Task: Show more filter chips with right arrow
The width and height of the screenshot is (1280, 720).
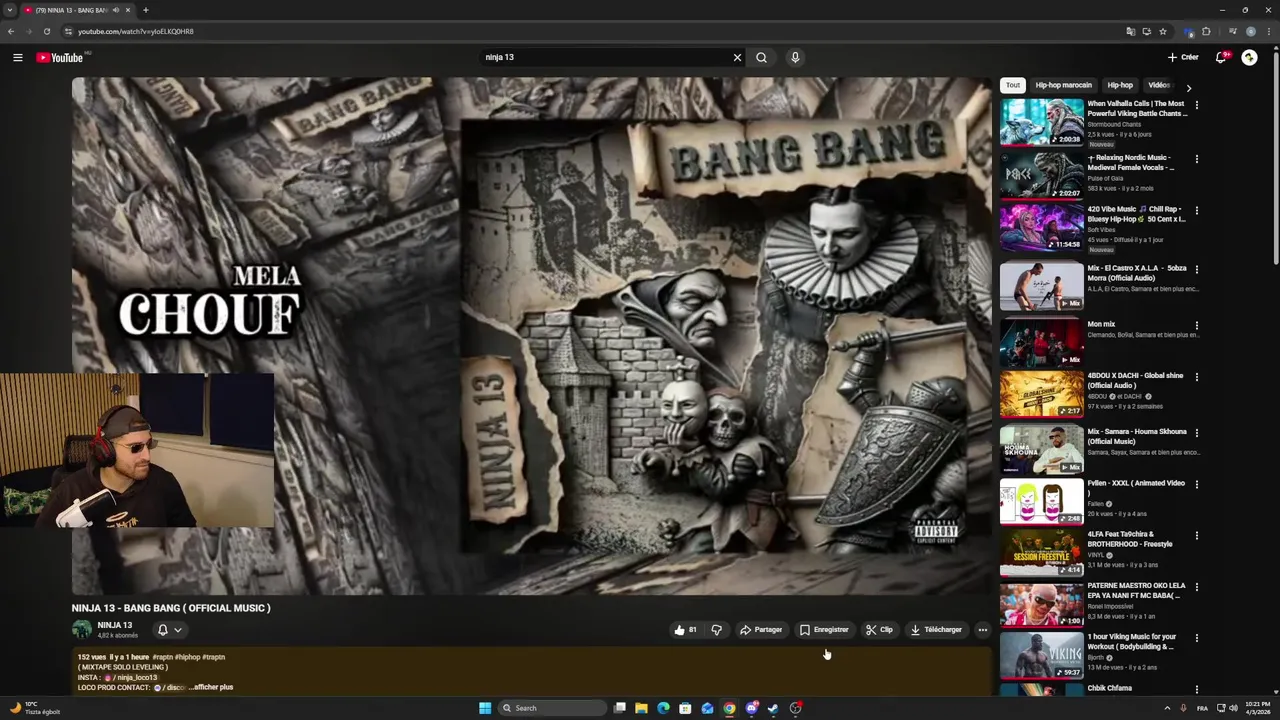Action: [1188, 88]
